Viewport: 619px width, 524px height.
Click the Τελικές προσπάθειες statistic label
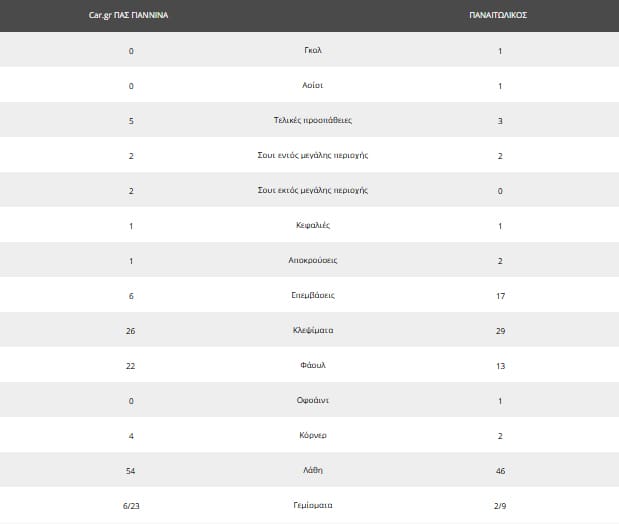tap(313, 121)
